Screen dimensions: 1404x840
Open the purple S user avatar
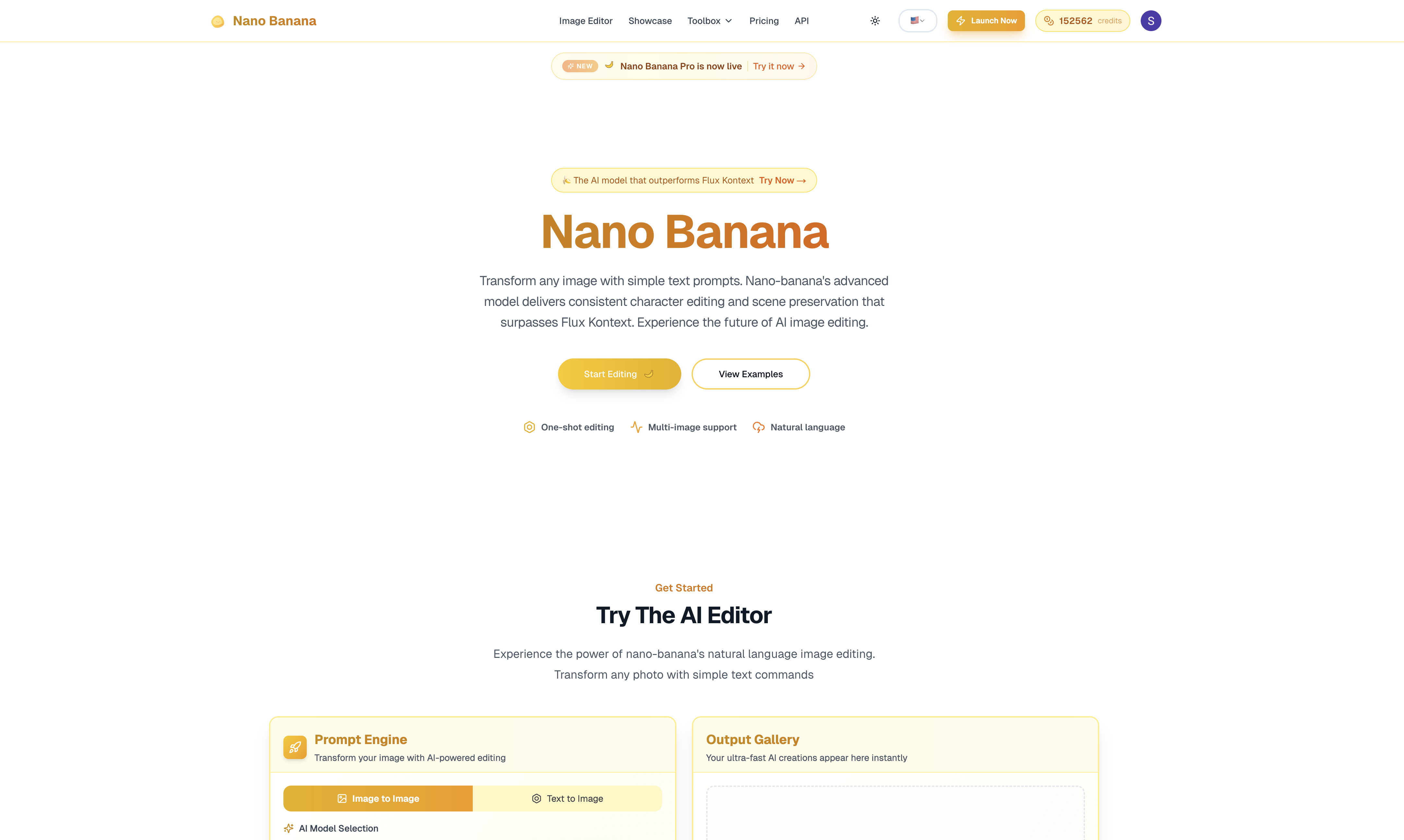[1150, 20]
